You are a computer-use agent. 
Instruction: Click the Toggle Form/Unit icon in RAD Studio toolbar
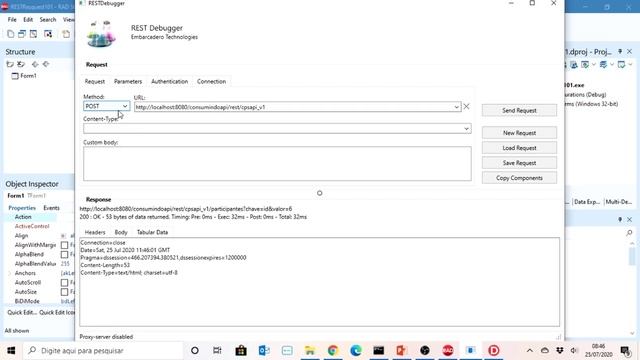[x=48, y=34]
